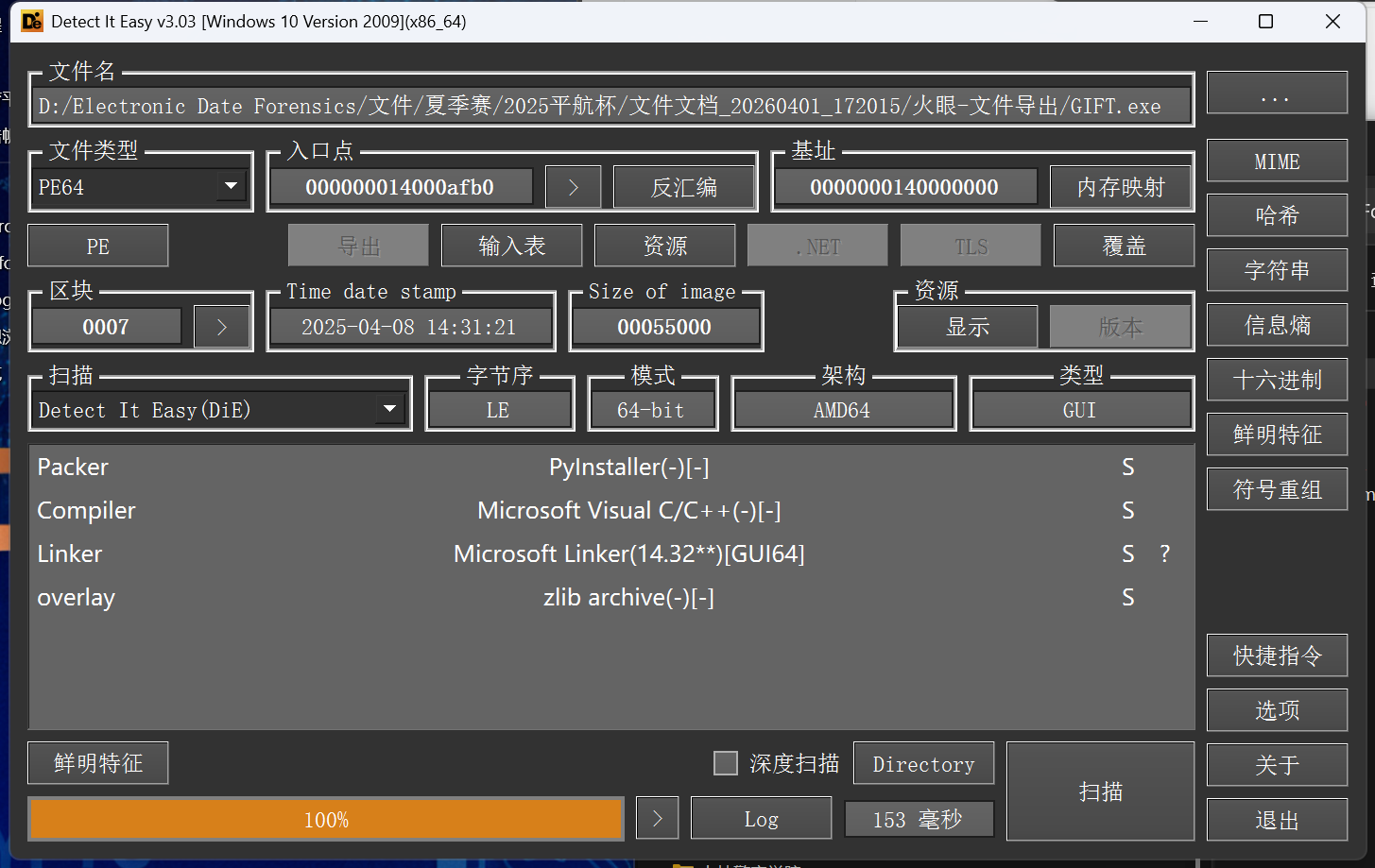1375x868 pixels.
Task: Click the AMD64 architecture button
Action: [843, 410]
